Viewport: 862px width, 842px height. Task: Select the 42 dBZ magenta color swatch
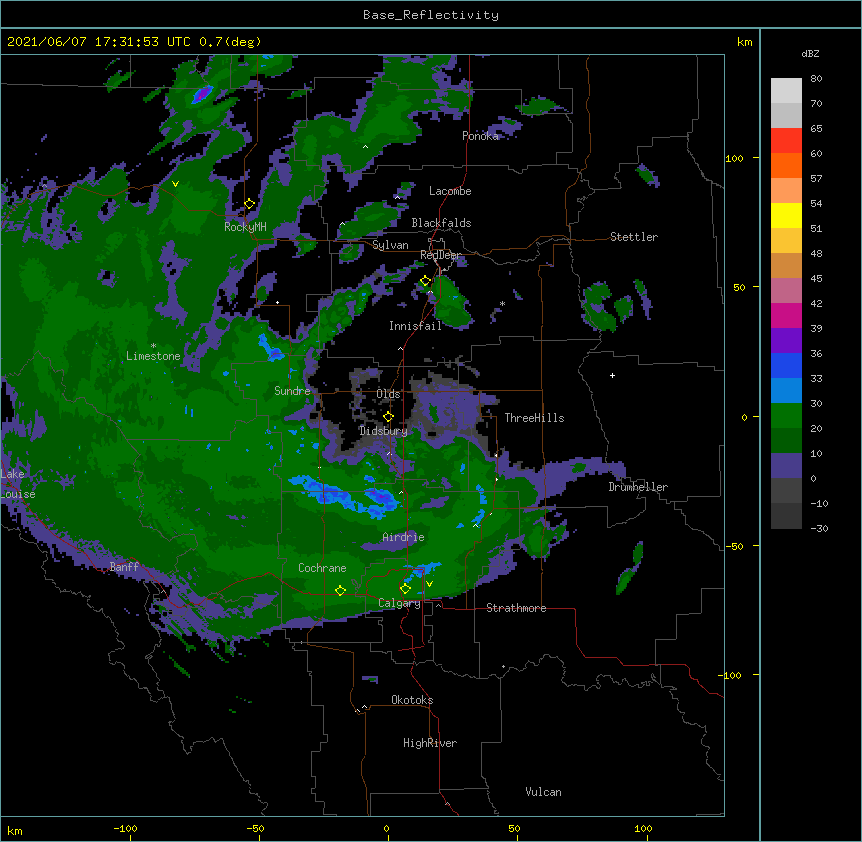786,315
